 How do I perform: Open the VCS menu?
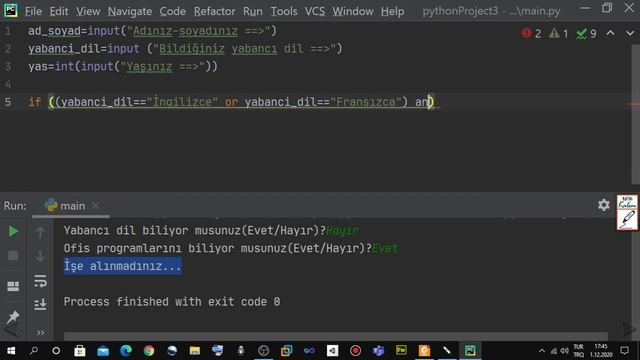click(x=315, y=11)
